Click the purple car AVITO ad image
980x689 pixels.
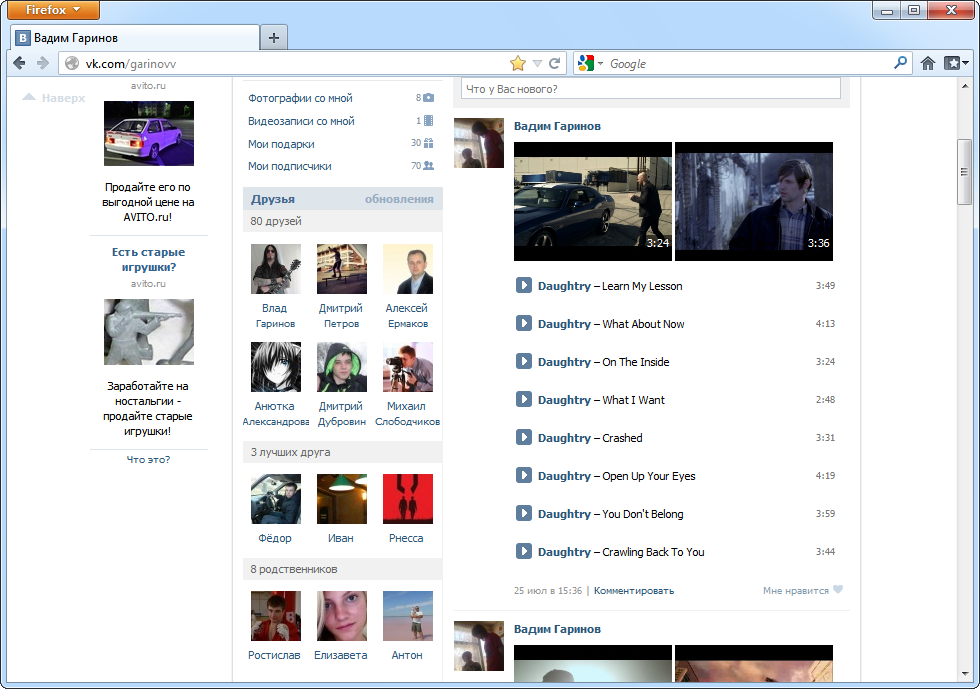(149, 133)
